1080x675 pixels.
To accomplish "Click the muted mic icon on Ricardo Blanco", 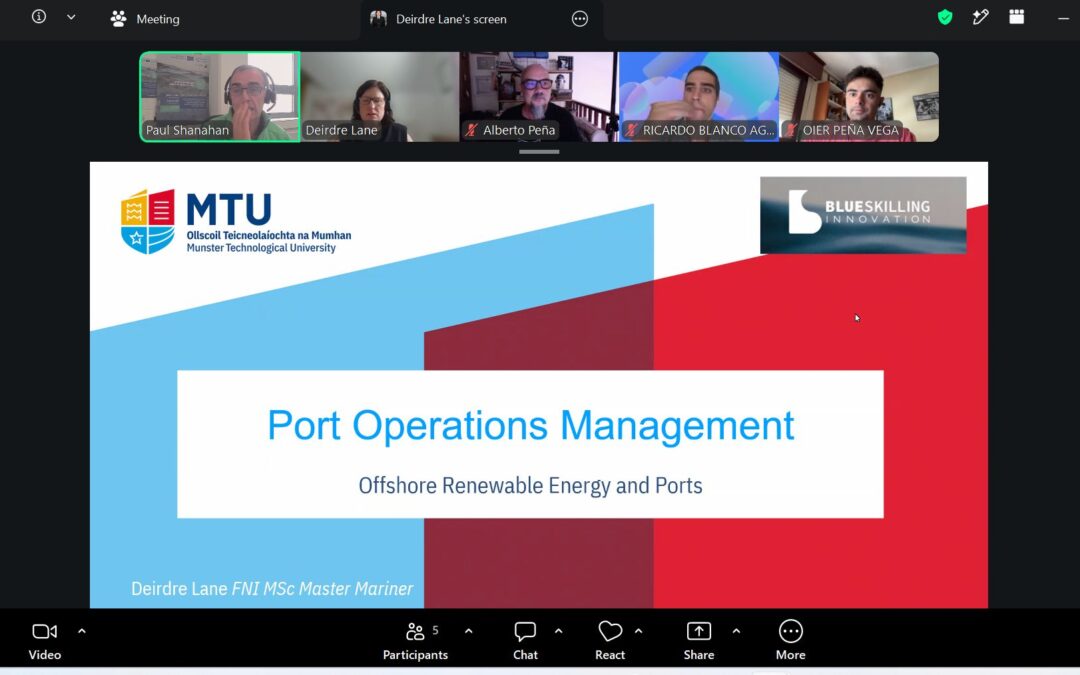I will coord(631,130).
